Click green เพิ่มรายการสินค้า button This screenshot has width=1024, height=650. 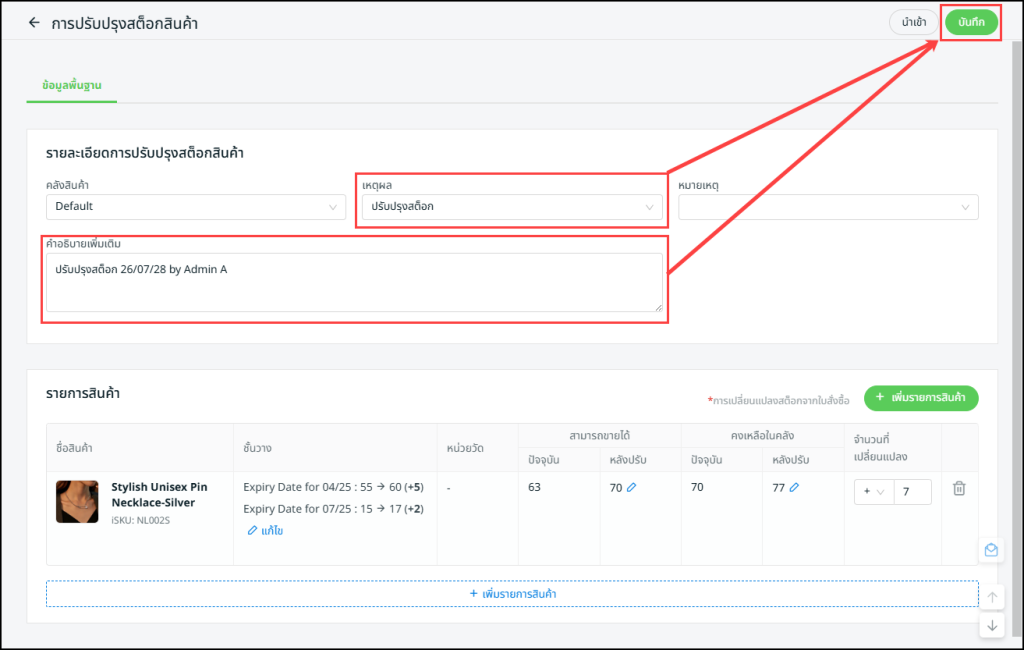click(921, 397)
